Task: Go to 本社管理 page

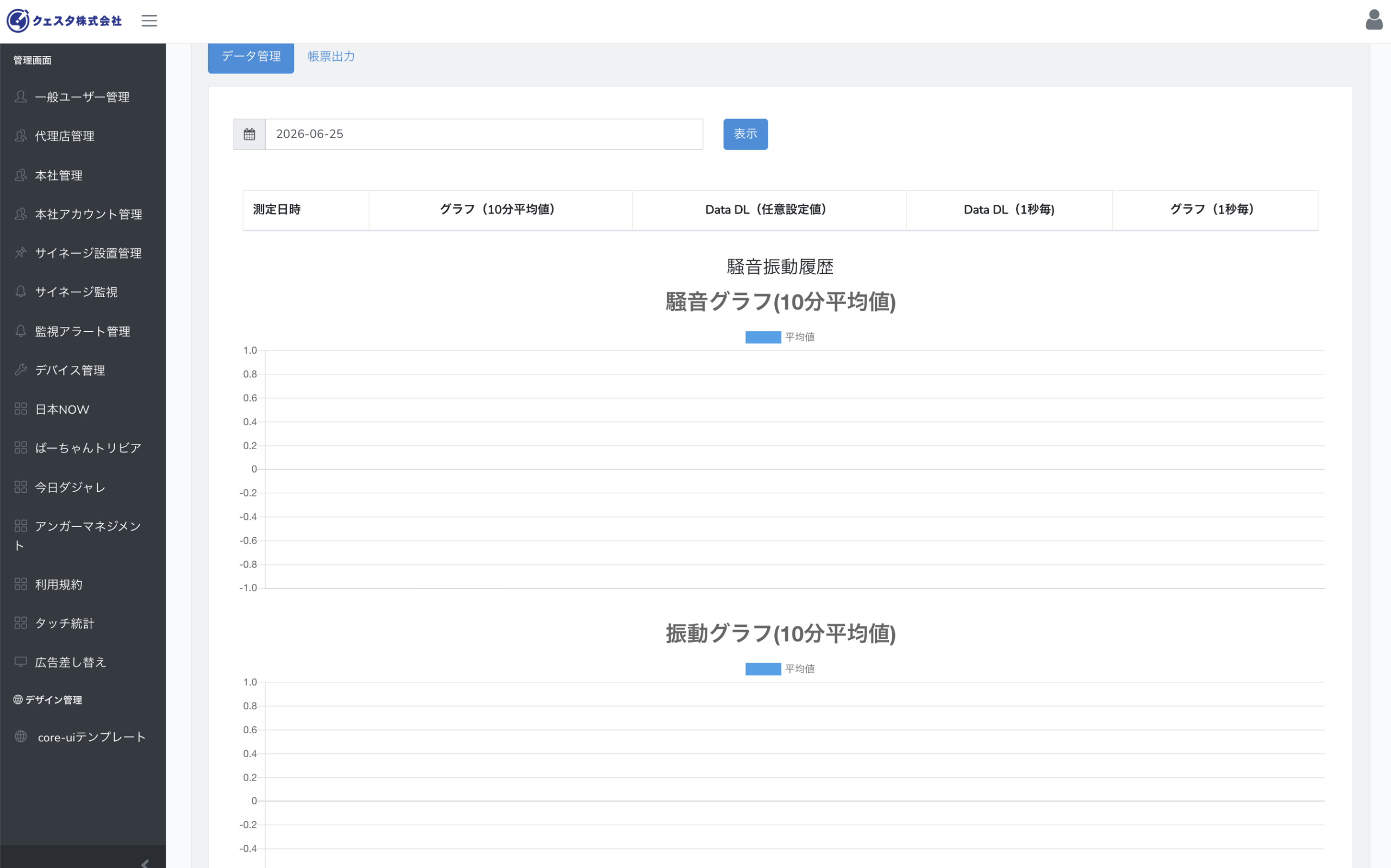Action: point(83,175)
